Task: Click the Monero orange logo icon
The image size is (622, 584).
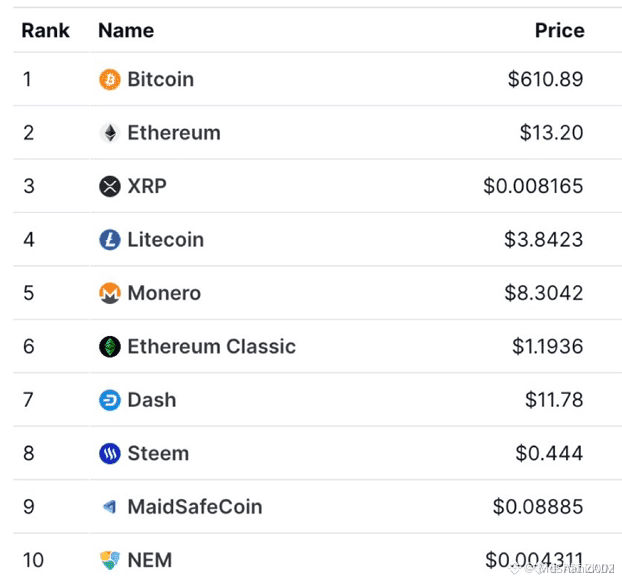Action: (110, 293)
